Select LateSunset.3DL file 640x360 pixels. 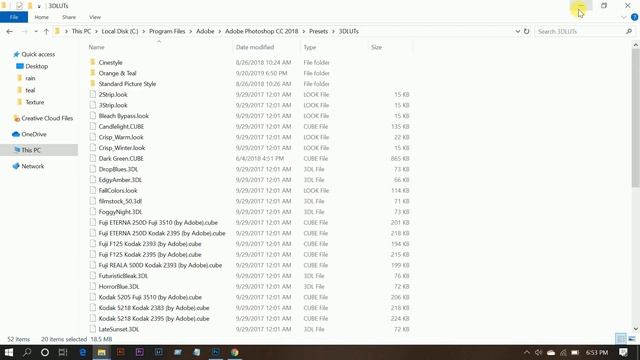(x=118, y=329)
